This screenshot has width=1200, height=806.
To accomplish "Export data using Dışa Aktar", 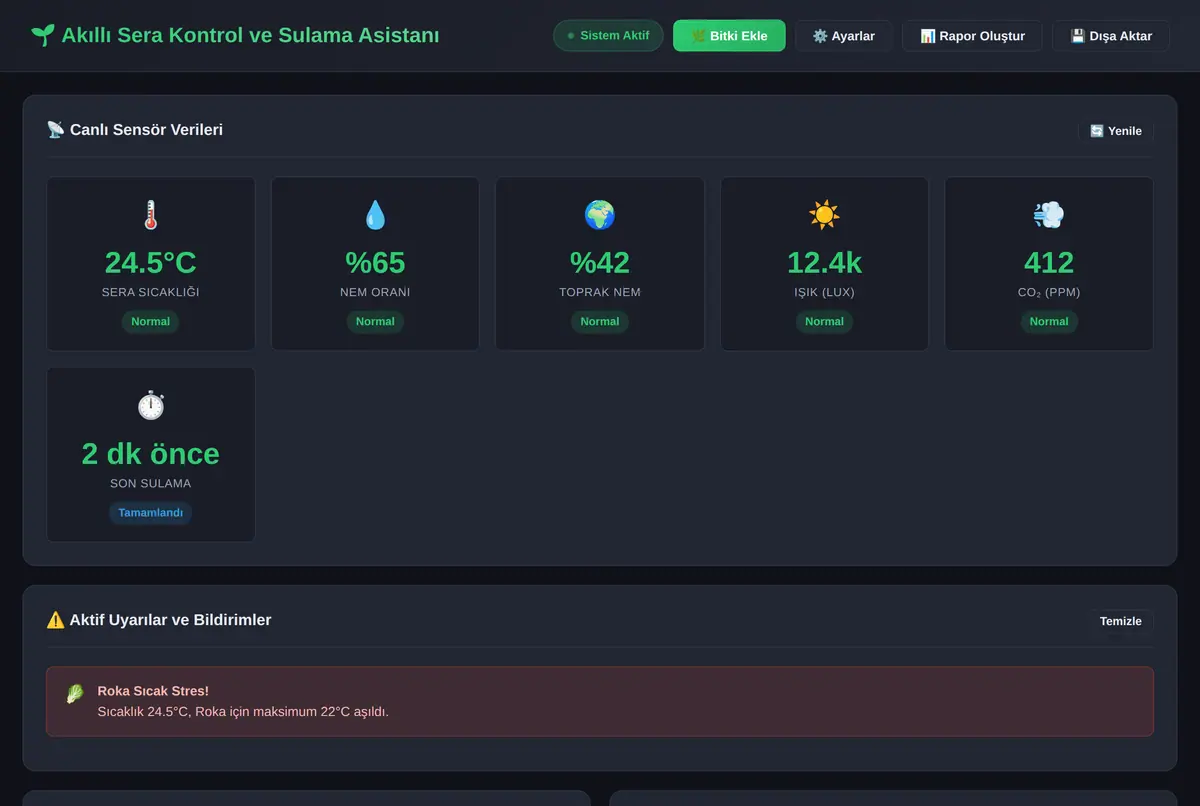I will 1110,36.
